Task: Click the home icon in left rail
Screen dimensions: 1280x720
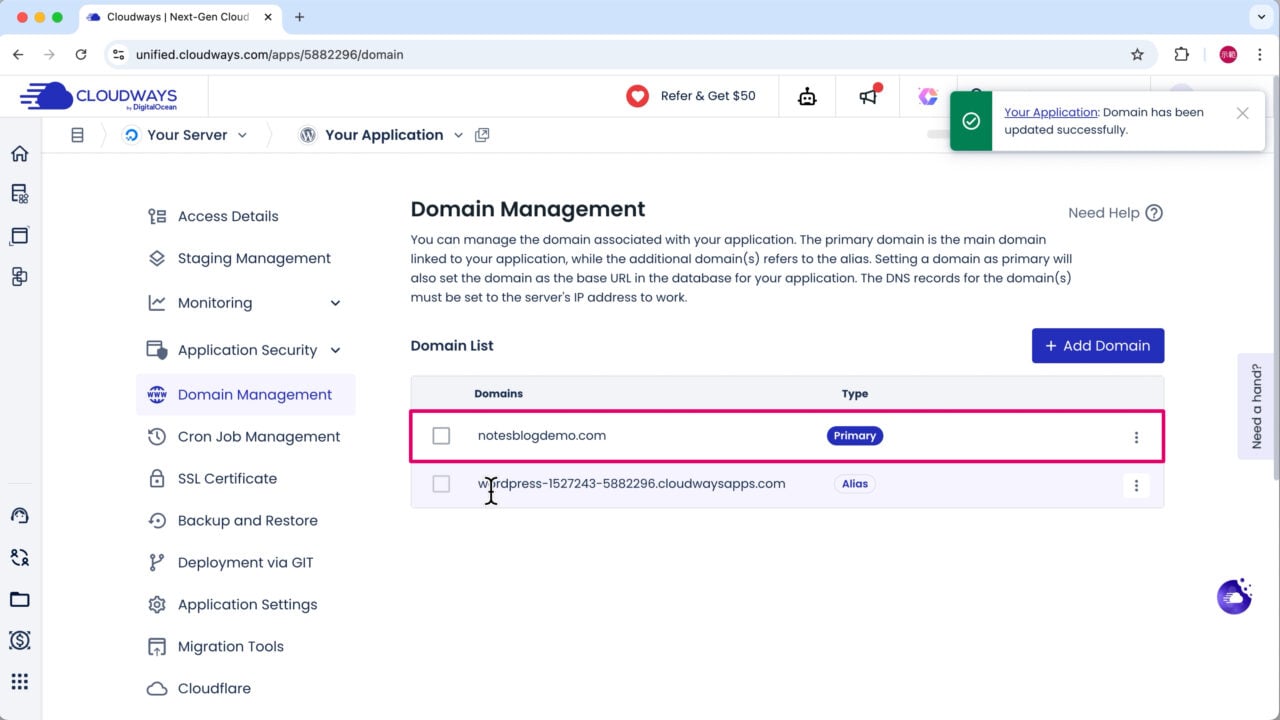Action: 19,153
